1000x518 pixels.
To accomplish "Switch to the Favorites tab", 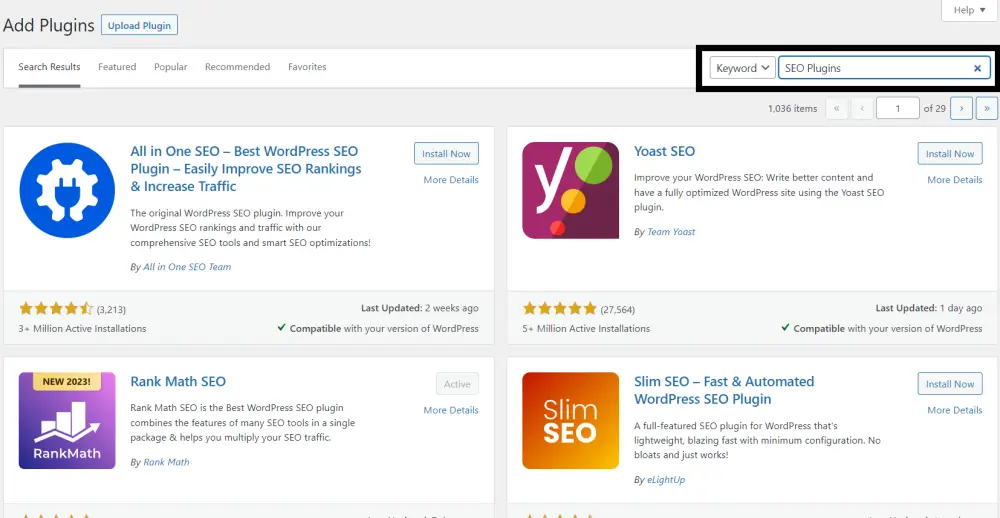I will (307, 67).
